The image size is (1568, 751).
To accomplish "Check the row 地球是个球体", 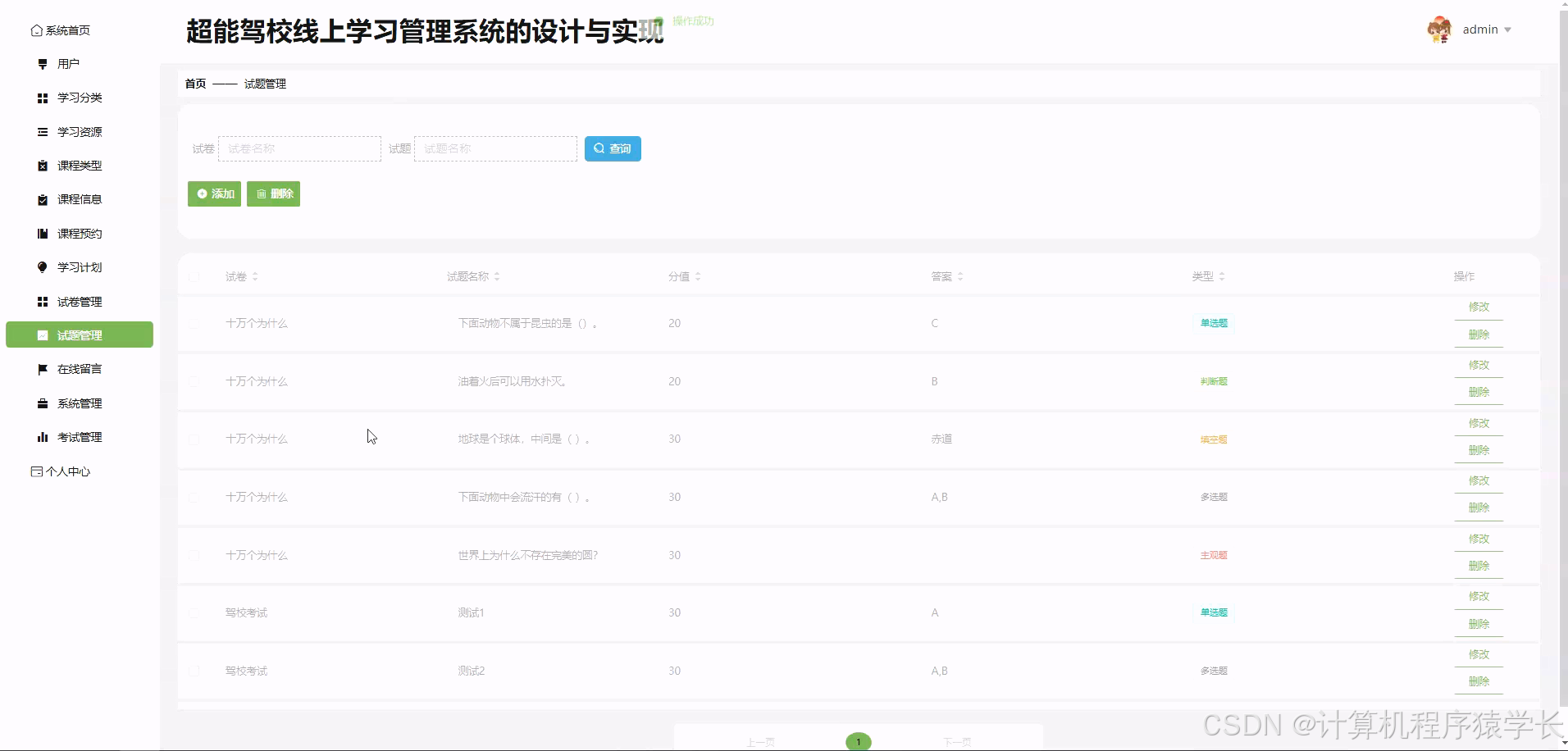I will [x=194, y=439].
